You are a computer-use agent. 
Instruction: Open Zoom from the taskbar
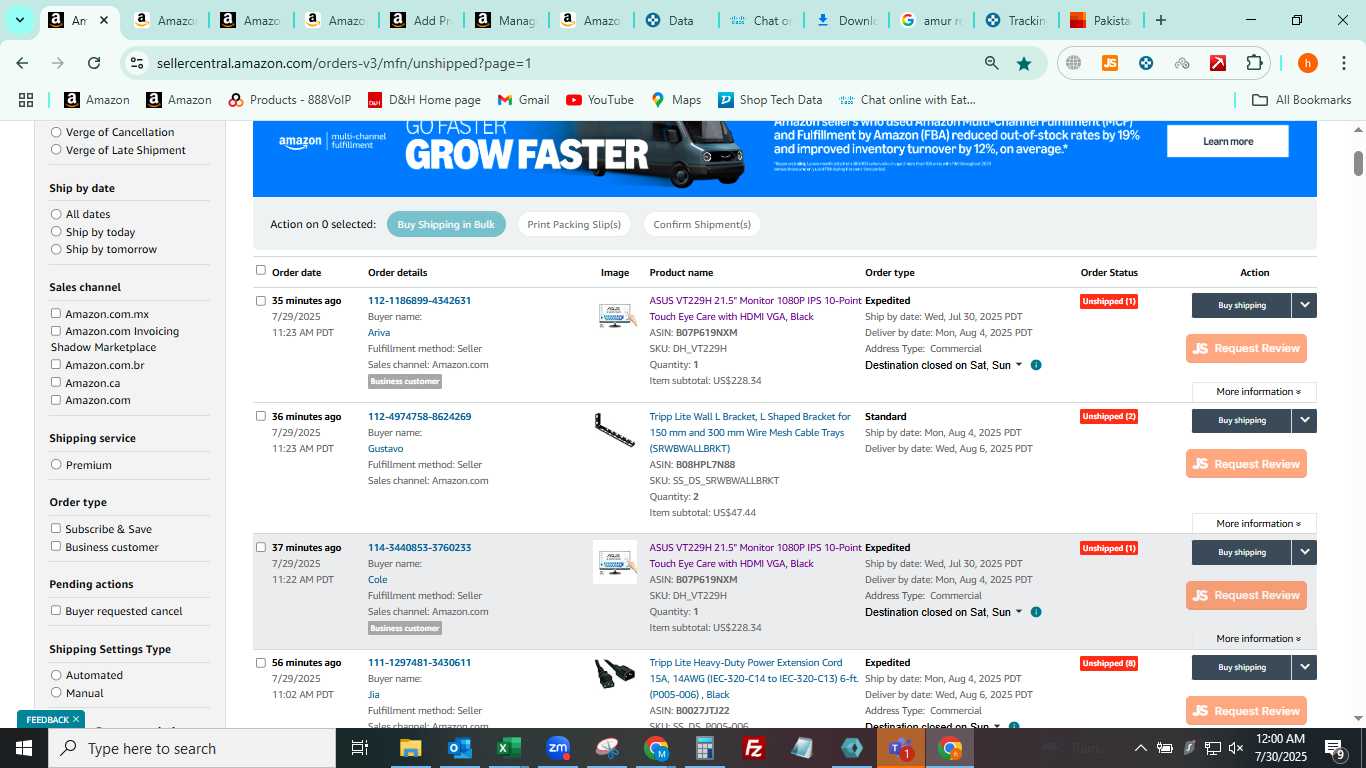tap(558, 748)
